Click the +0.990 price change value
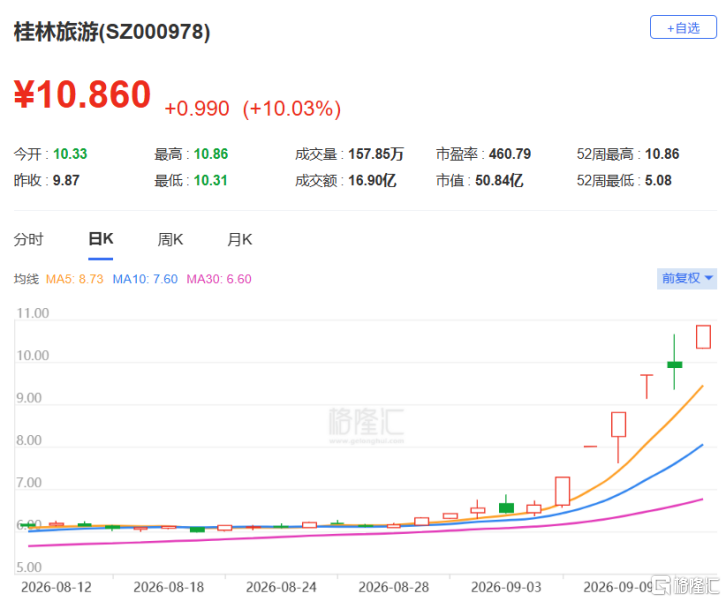This screenshot has width=726, height=602. click(x=197, y=109)
